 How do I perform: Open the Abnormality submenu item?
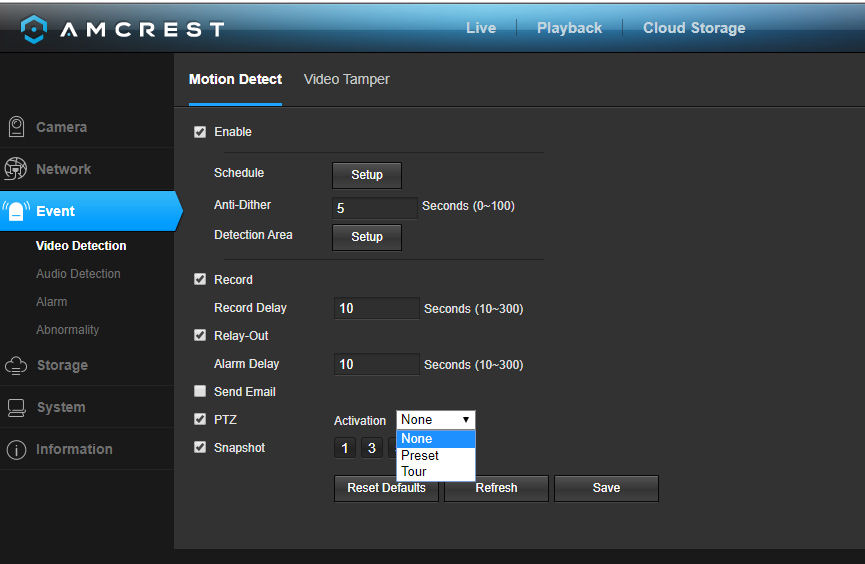(67, 329)
